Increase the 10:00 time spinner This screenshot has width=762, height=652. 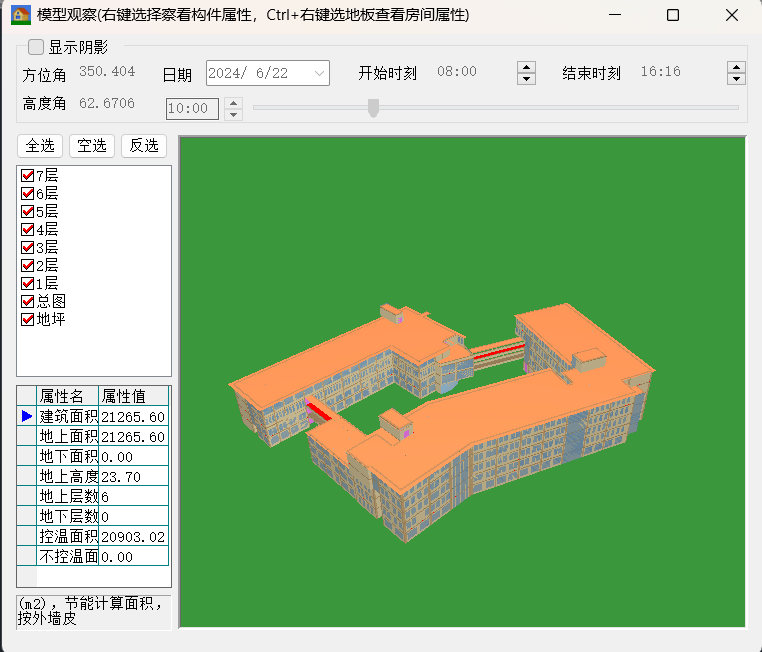(x=234, y=103)
